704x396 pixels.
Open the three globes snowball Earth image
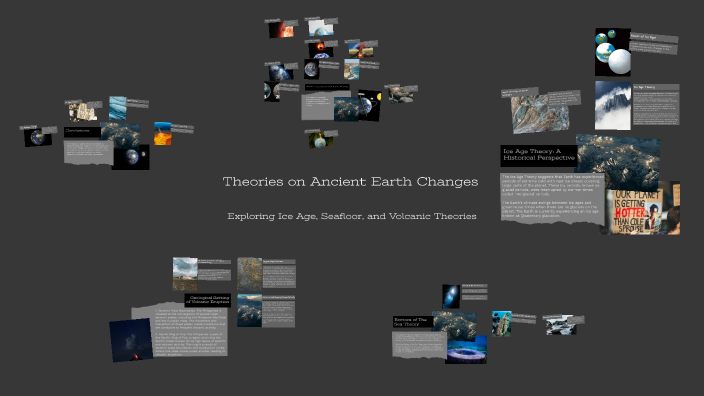coord(613,52)
